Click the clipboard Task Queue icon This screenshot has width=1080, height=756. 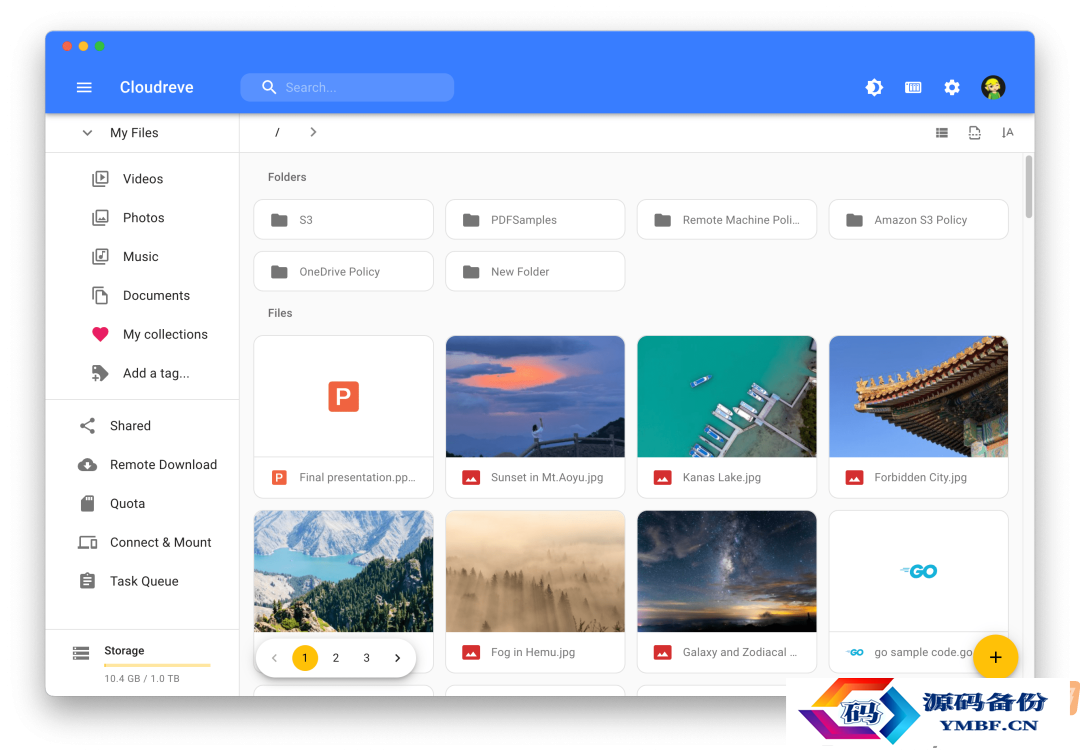point(87,582)
